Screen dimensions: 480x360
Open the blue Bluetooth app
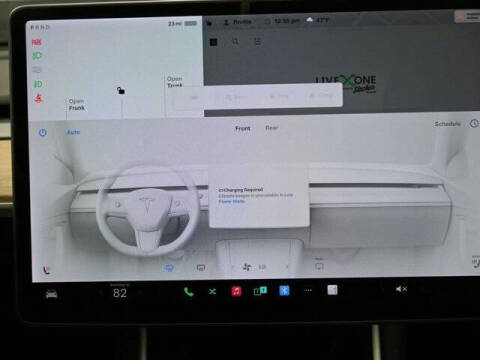pyautogui.click(x=284, y=291)
